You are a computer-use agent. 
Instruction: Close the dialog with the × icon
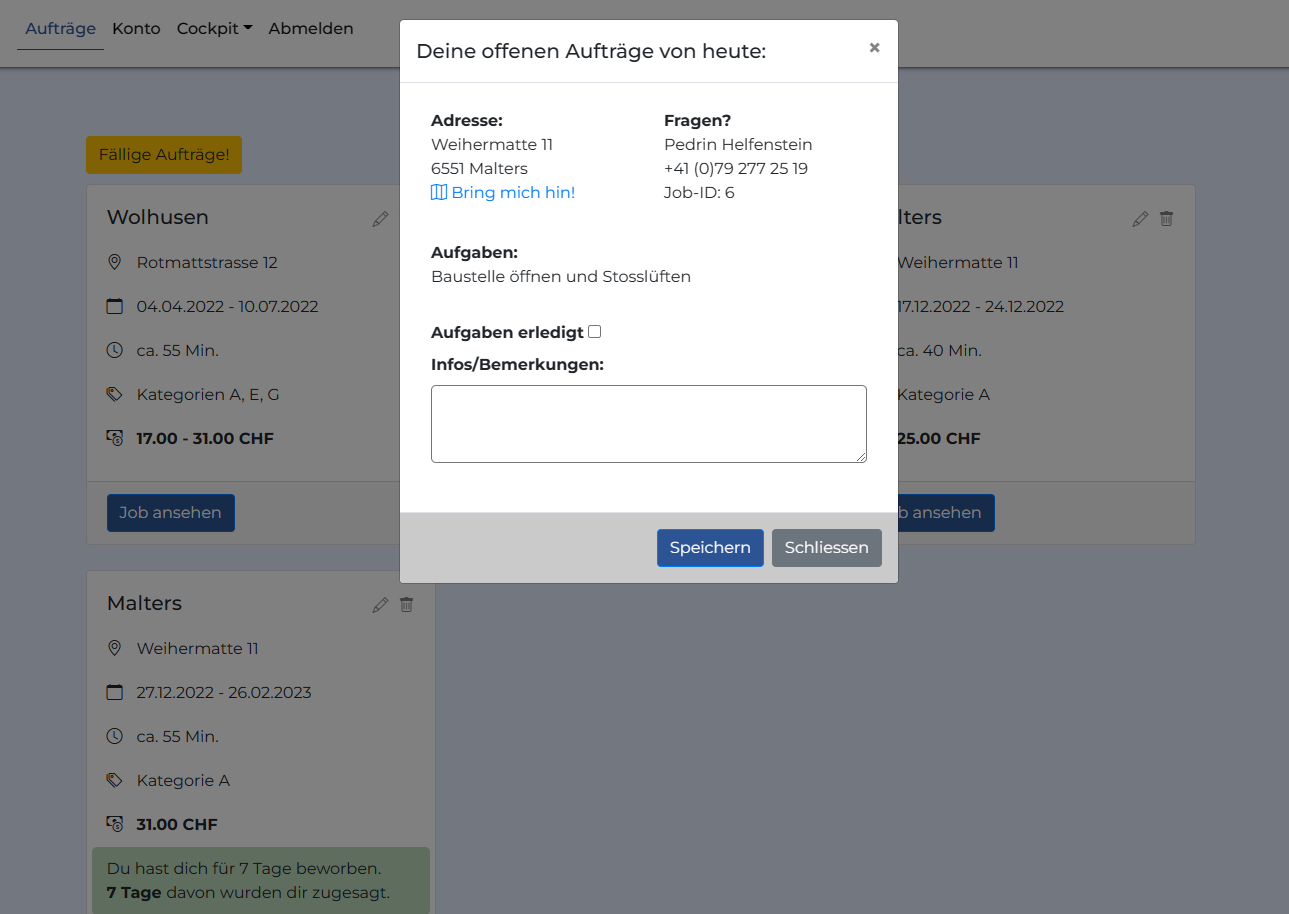pyautogui.click(x=874, y=48)
